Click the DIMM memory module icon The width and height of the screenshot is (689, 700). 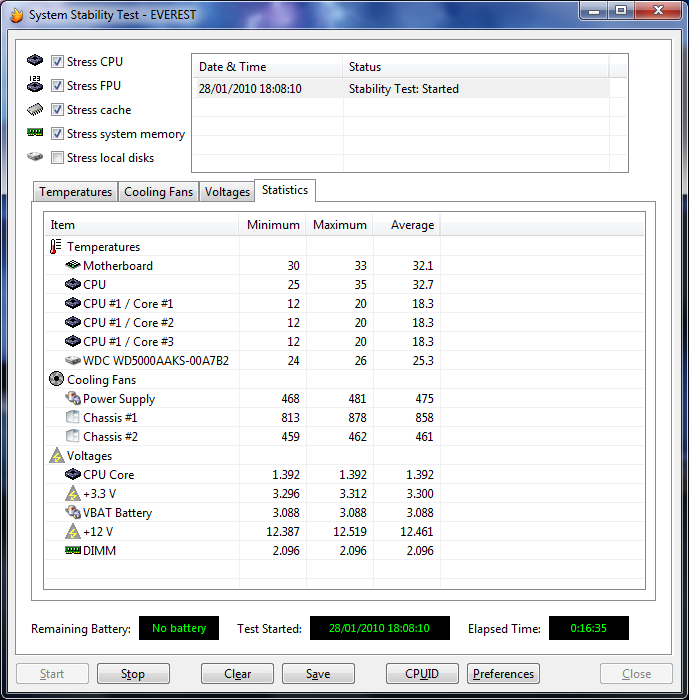(x=72, y=551)
